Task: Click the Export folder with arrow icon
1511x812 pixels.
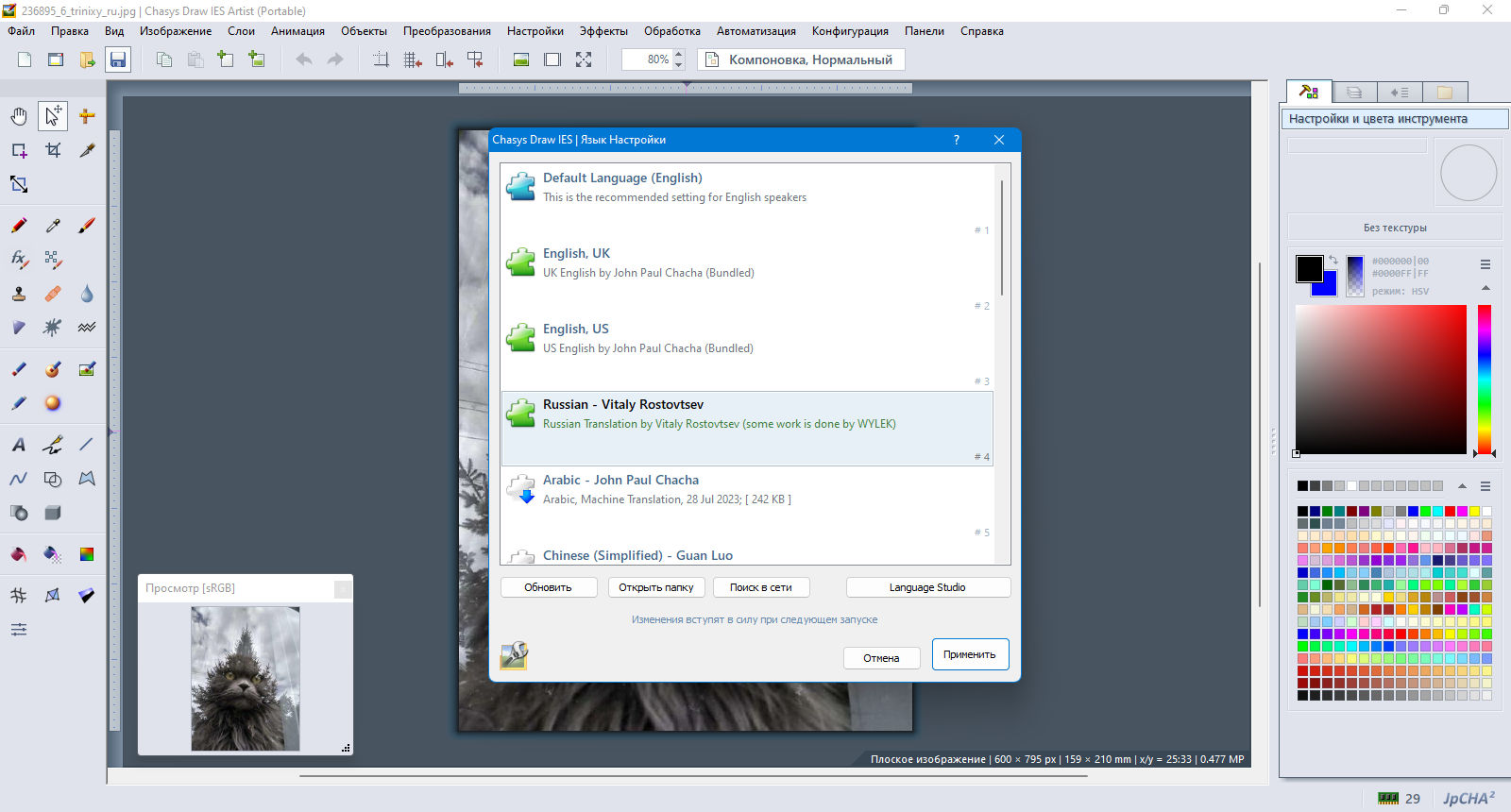Action: click(x=87, y=59)
